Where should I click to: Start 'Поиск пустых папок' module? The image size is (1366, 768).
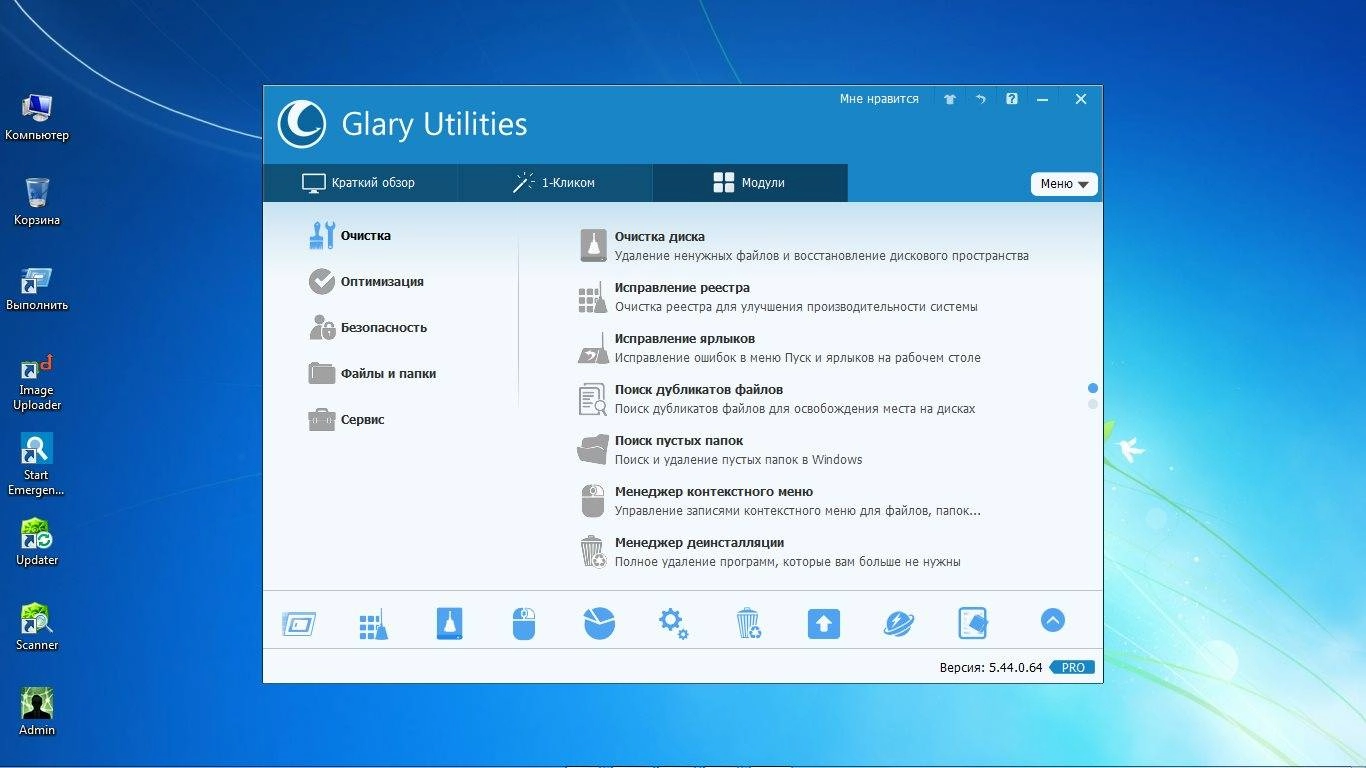click(720, 450)
